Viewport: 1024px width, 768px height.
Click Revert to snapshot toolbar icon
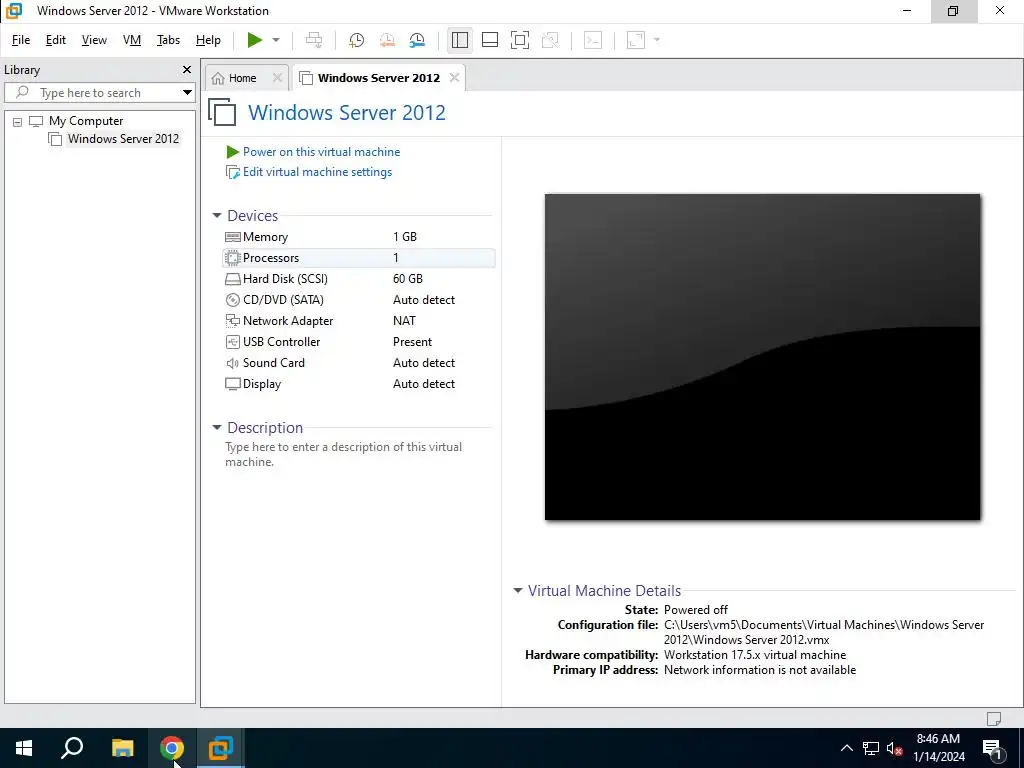(x=387, y=40)
